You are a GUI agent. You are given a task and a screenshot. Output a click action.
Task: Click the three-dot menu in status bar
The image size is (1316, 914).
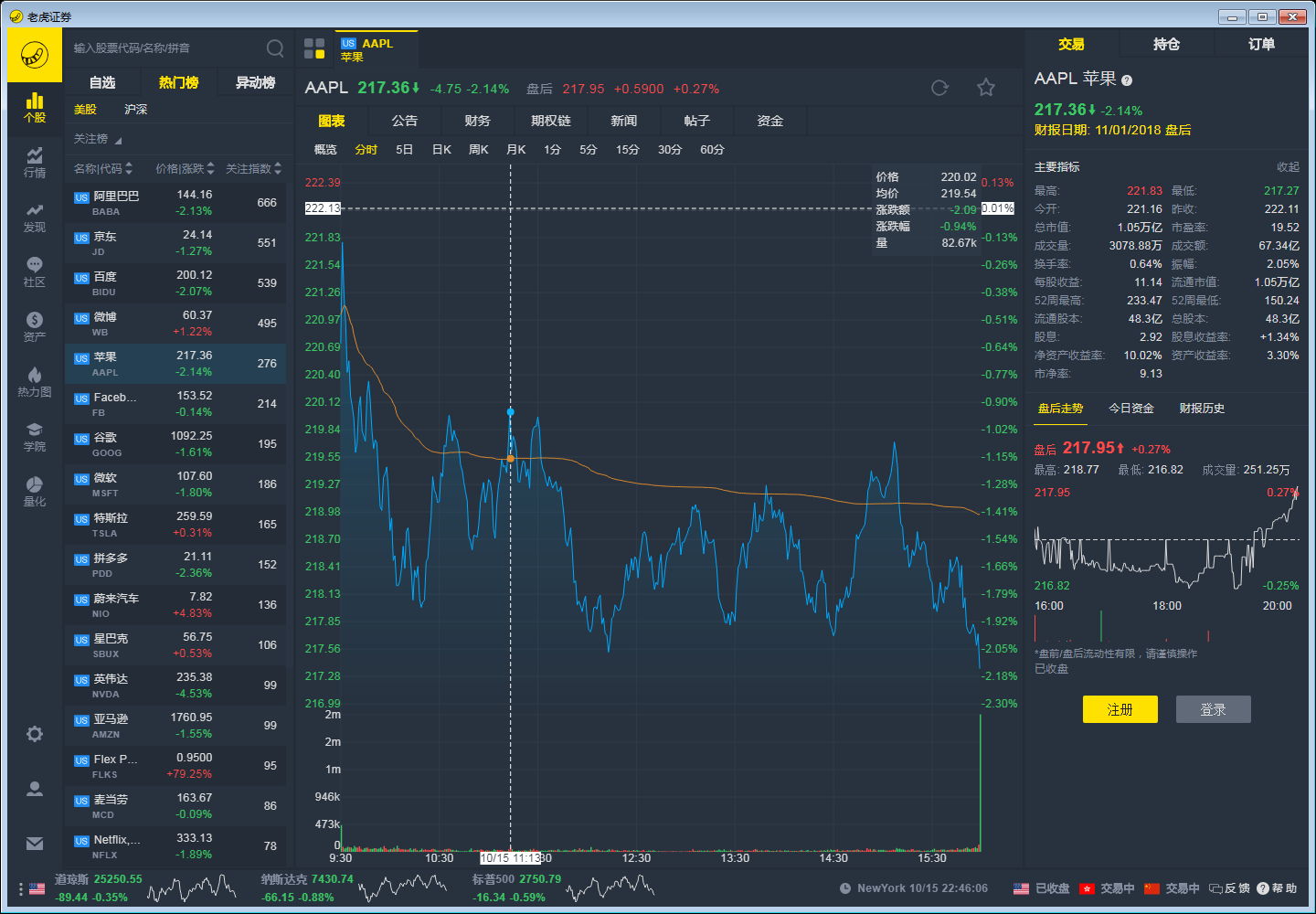[x=20, y=889]
